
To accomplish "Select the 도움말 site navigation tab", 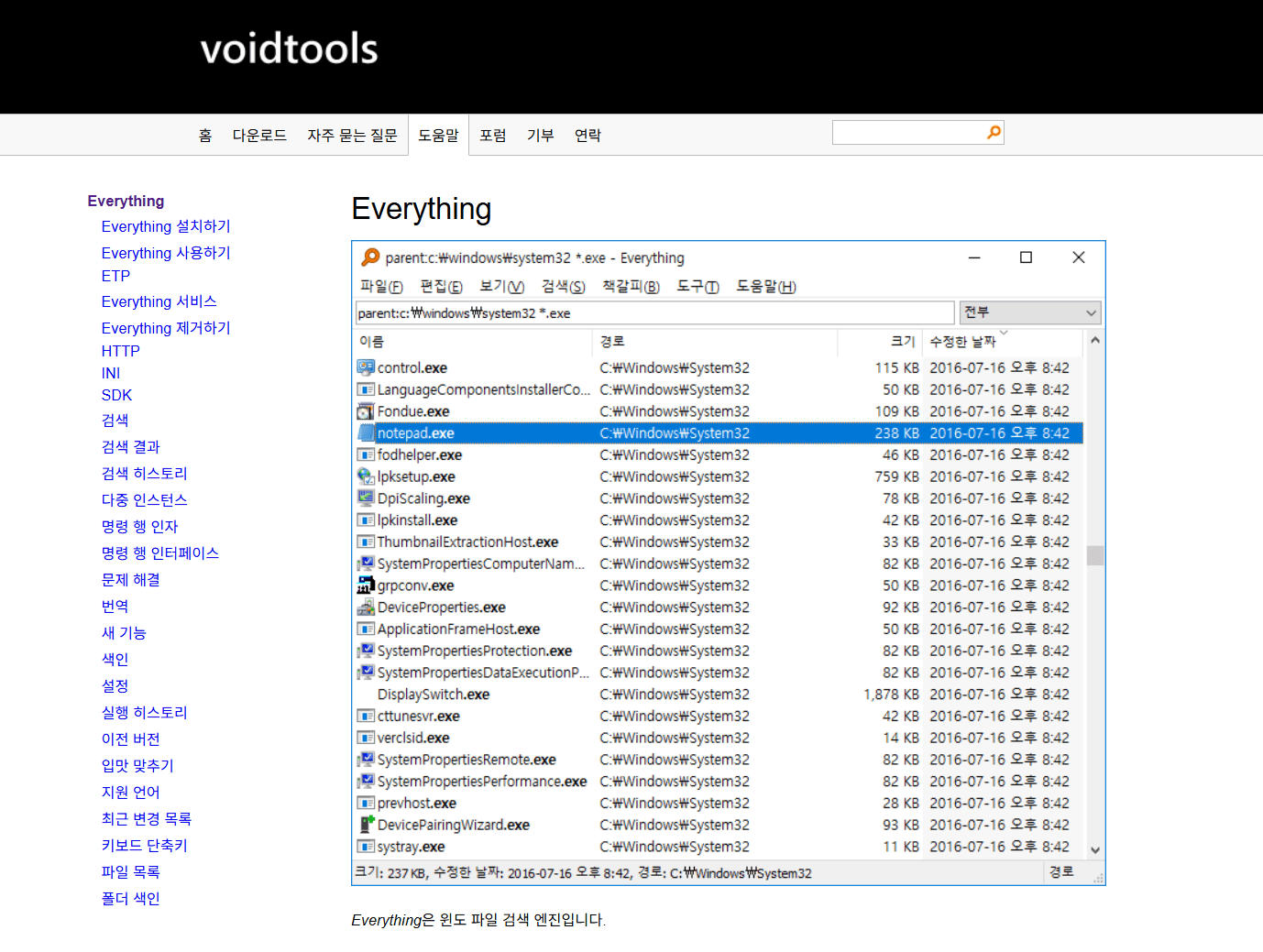I will click(438, 136).
